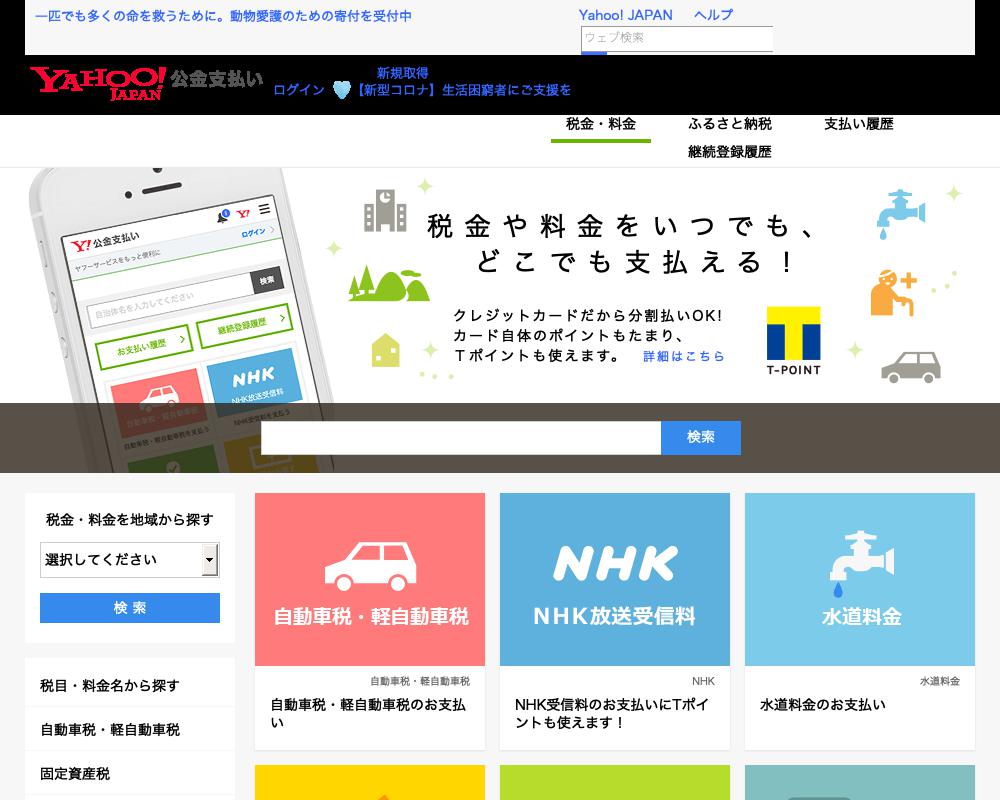Open the 支払い履歴 tab

point(859,123)
